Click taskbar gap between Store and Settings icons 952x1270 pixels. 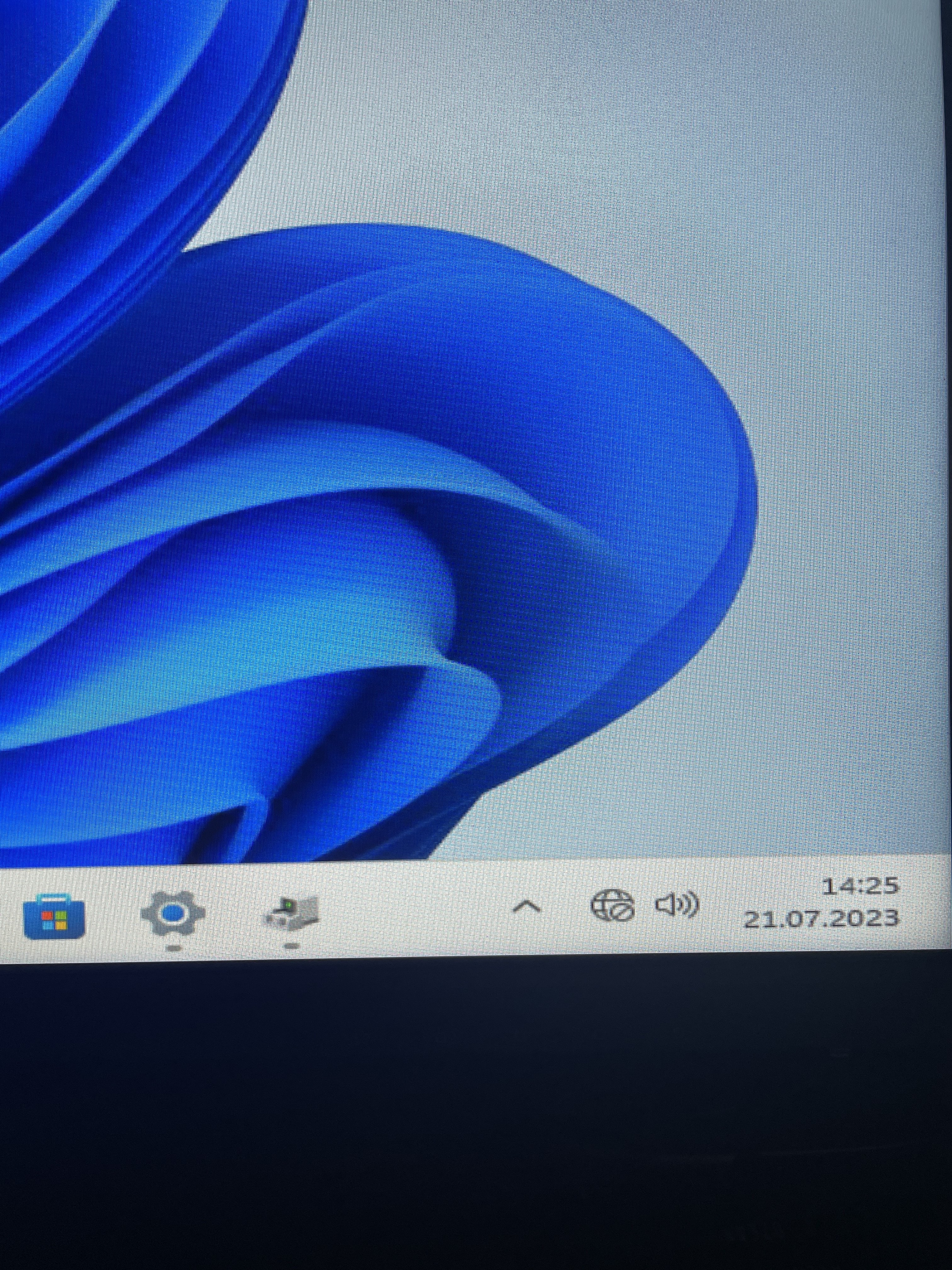coord(114,914)
